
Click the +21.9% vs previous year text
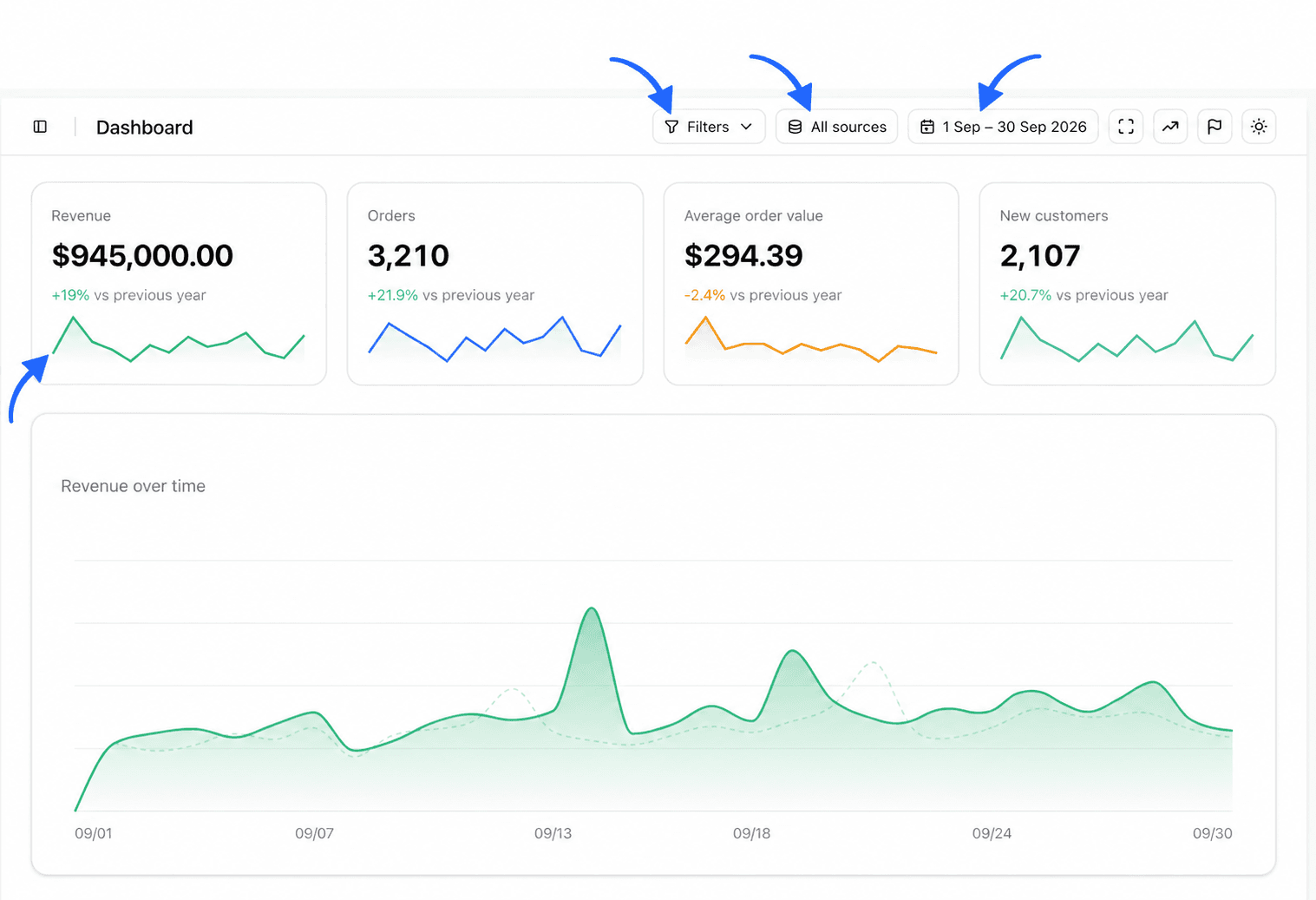[451, 295]
